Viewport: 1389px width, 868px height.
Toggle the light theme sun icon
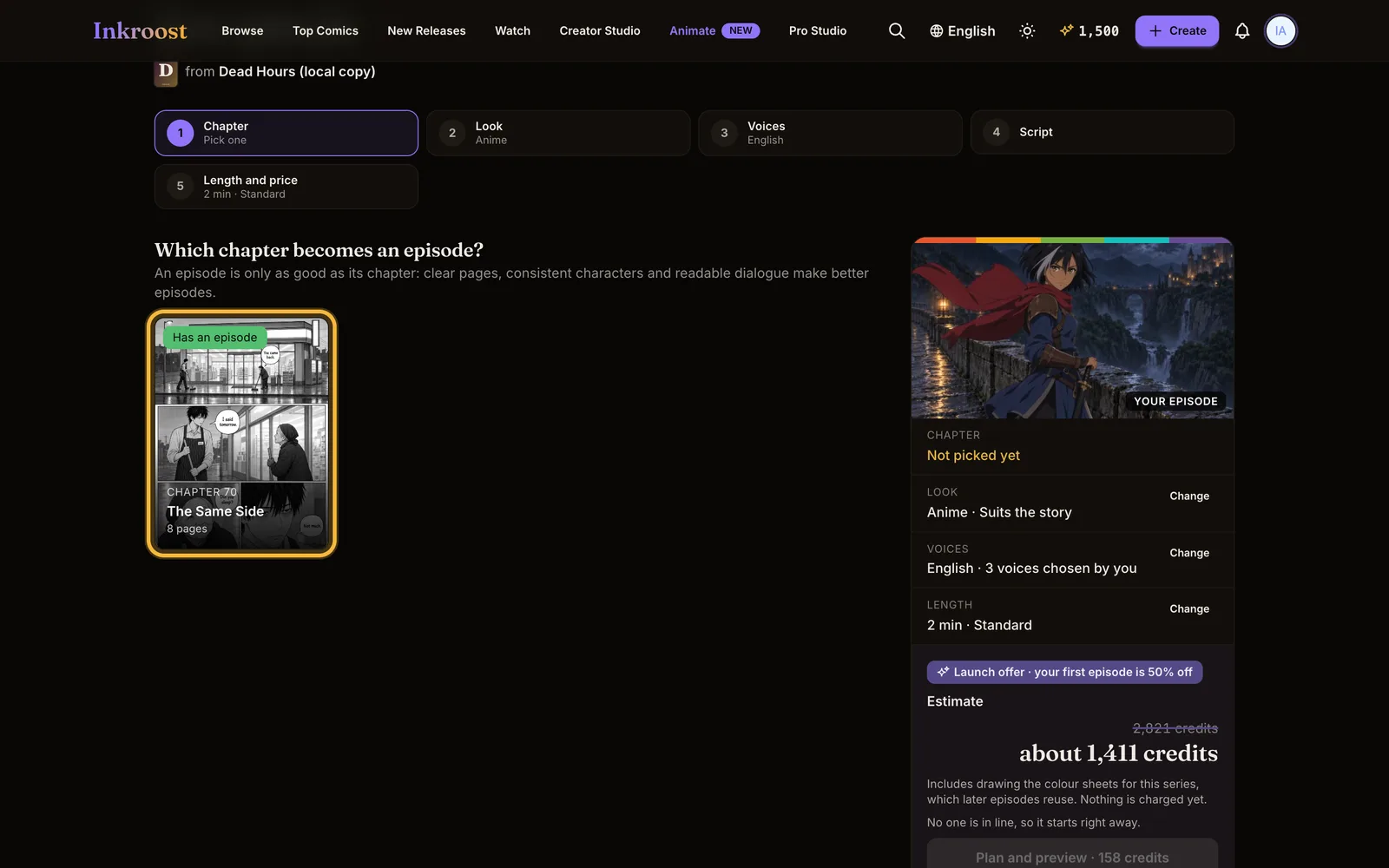(x=1027, y=31)
